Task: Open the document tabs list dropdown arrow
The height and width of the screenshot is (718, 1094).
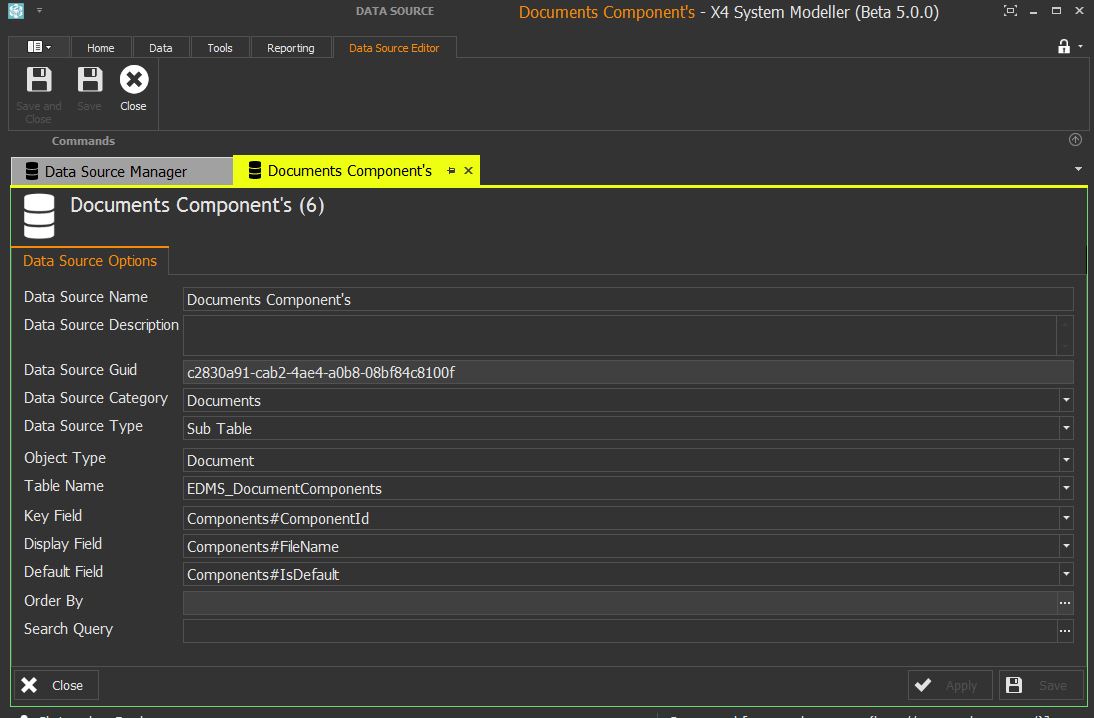Action: [x=1078, y=169]
